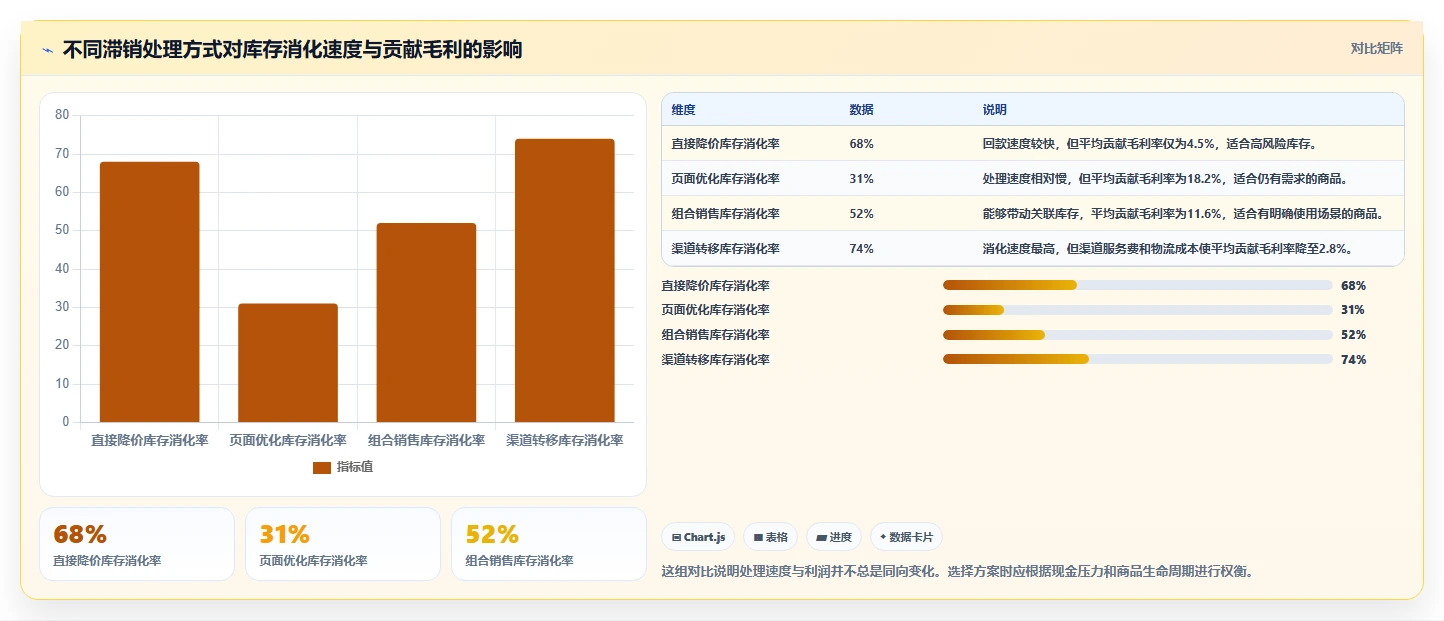Viewport: 1444px width, 621px height.
Task: Open the 68% 直接降价库存消化率 stat card
Action: click(x=137, y=544)
